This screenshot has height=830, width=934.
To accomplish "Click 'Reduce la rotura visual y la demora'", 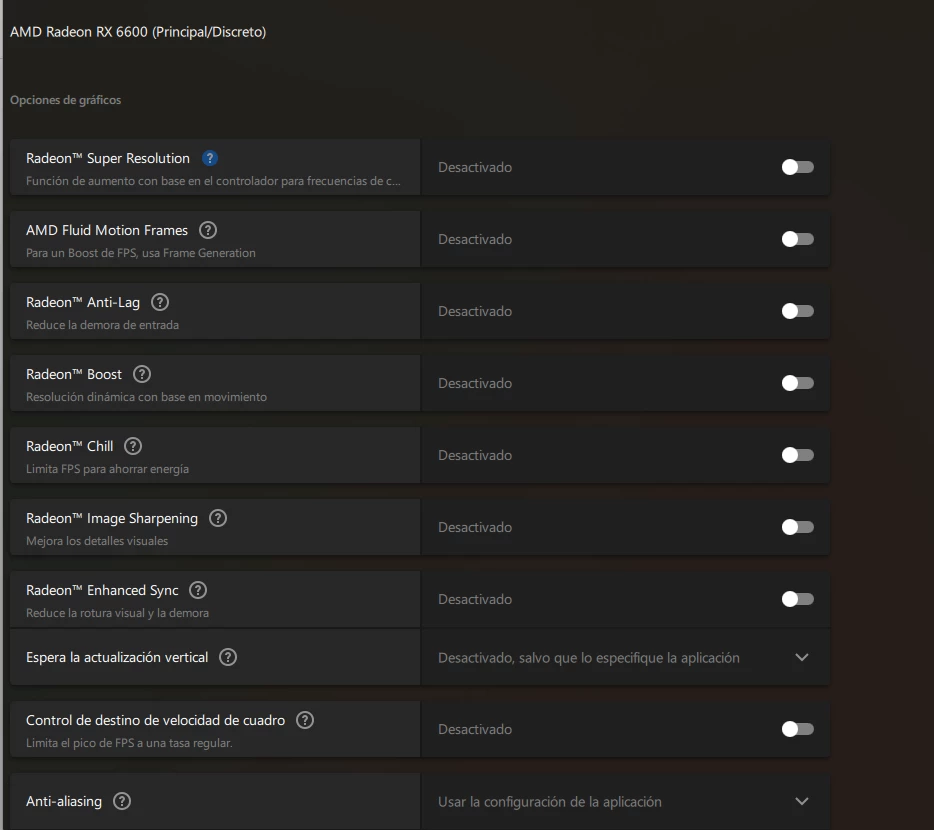I will pos(117,613).
